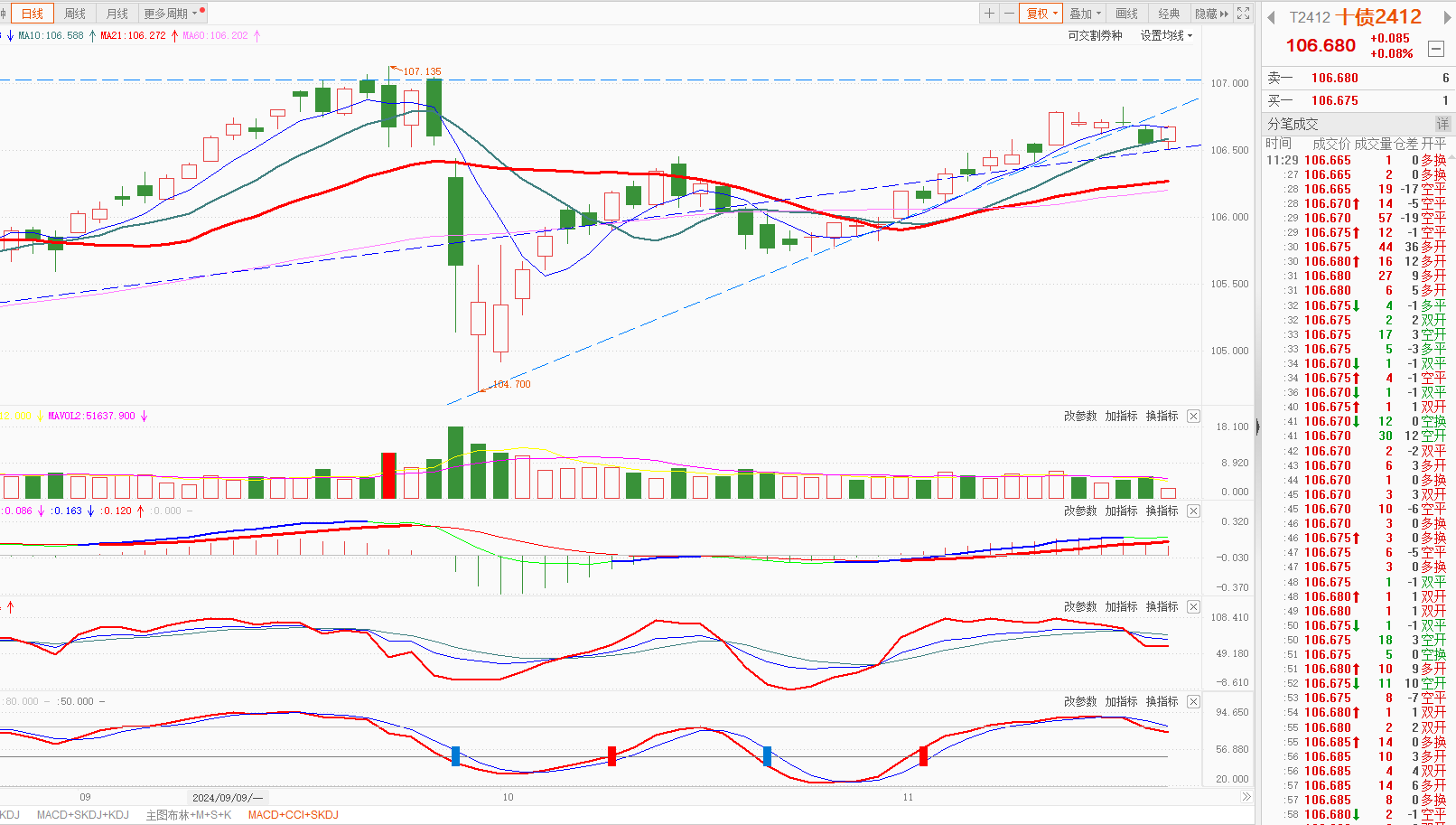Expand the 更多周期 period dropdown
Image resolution: width=1456 pixels, height=825 pixels.
(x=171, y=14)
